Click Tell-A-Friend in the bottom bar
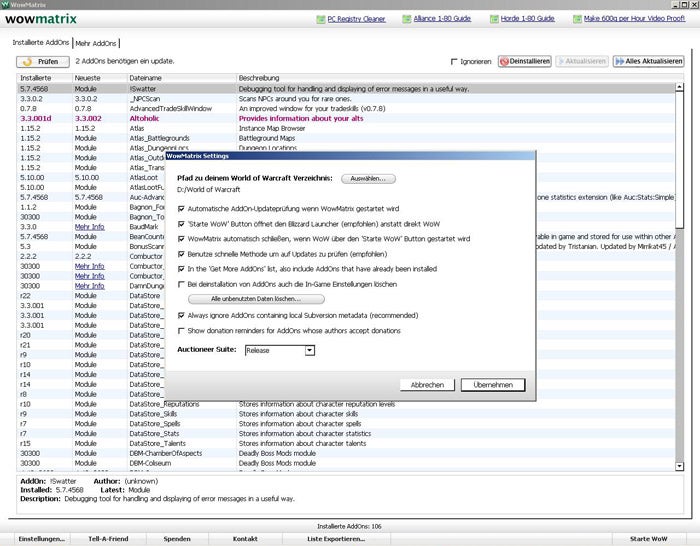The image size is (700, 546). click(x=108, y=539)
